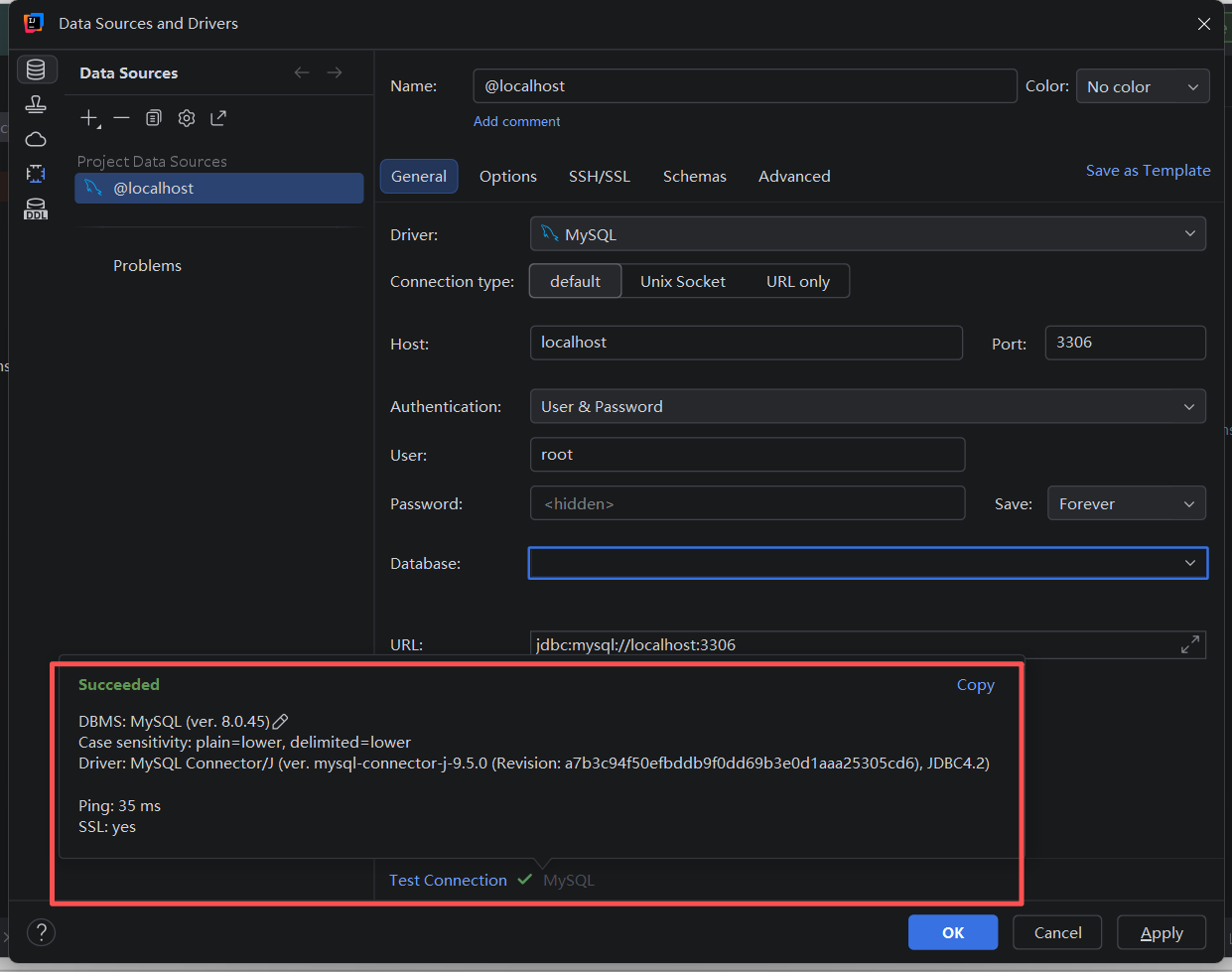Click the Save as Template link
1232x972 pixels.
1149,170
